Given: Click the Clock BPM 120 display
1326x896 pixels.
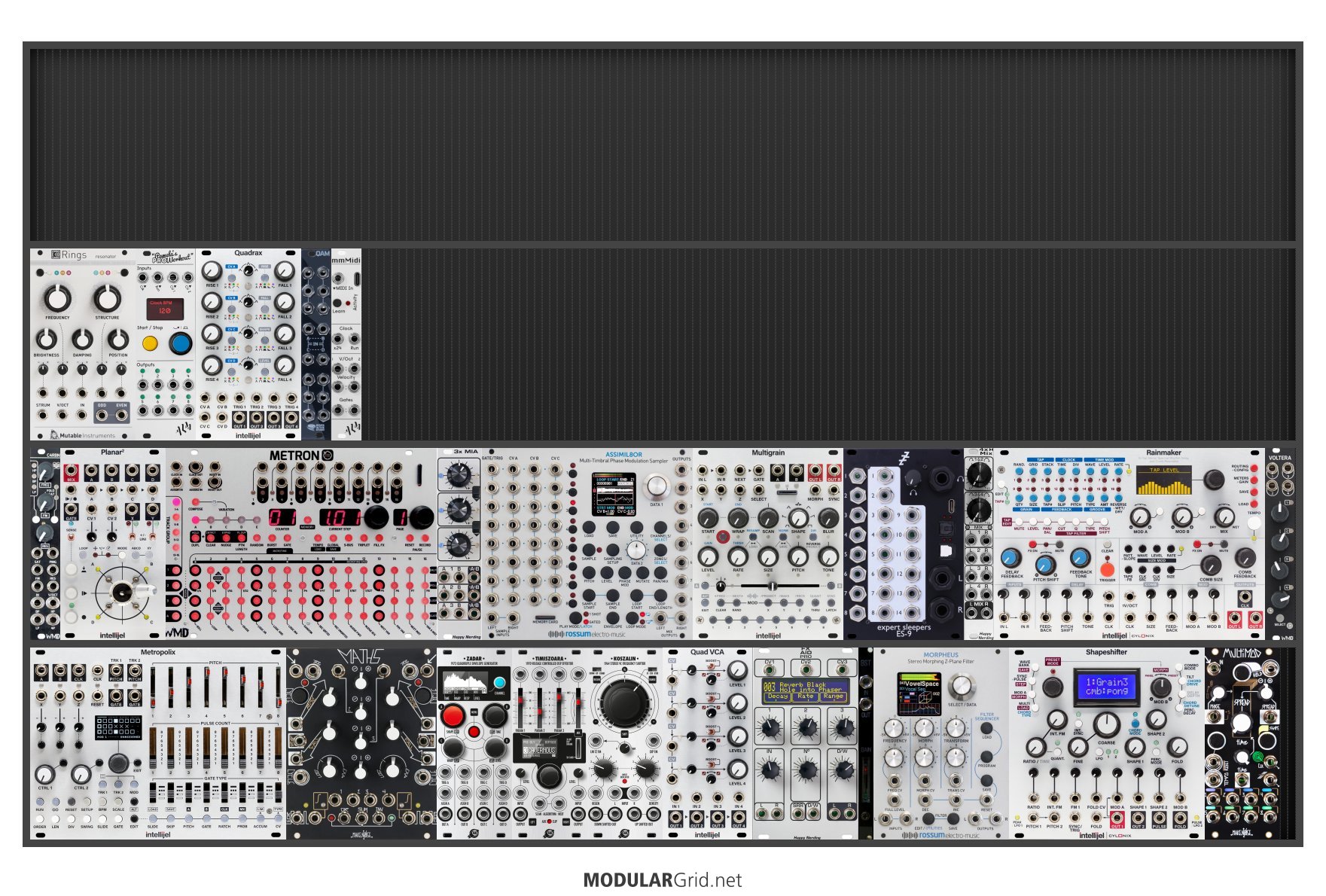Looking at the screenshot, I should [x=165, y=308].
